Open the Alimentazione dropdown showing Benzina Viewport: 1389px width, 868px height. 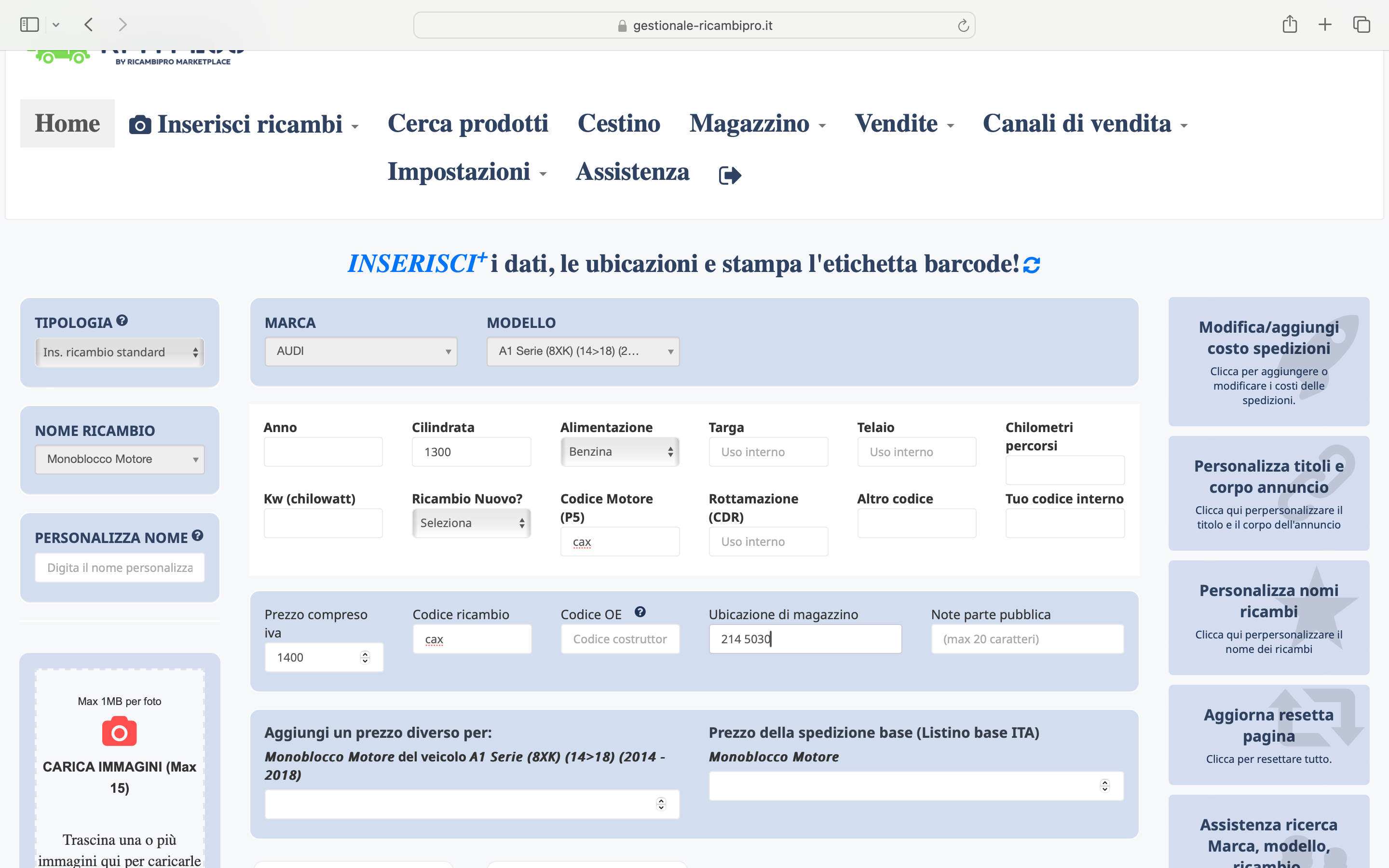point(620,452)
